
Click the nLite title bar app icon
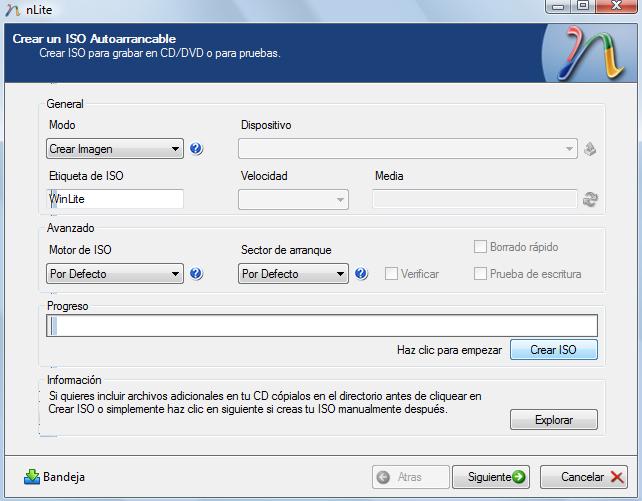(10, 8)
